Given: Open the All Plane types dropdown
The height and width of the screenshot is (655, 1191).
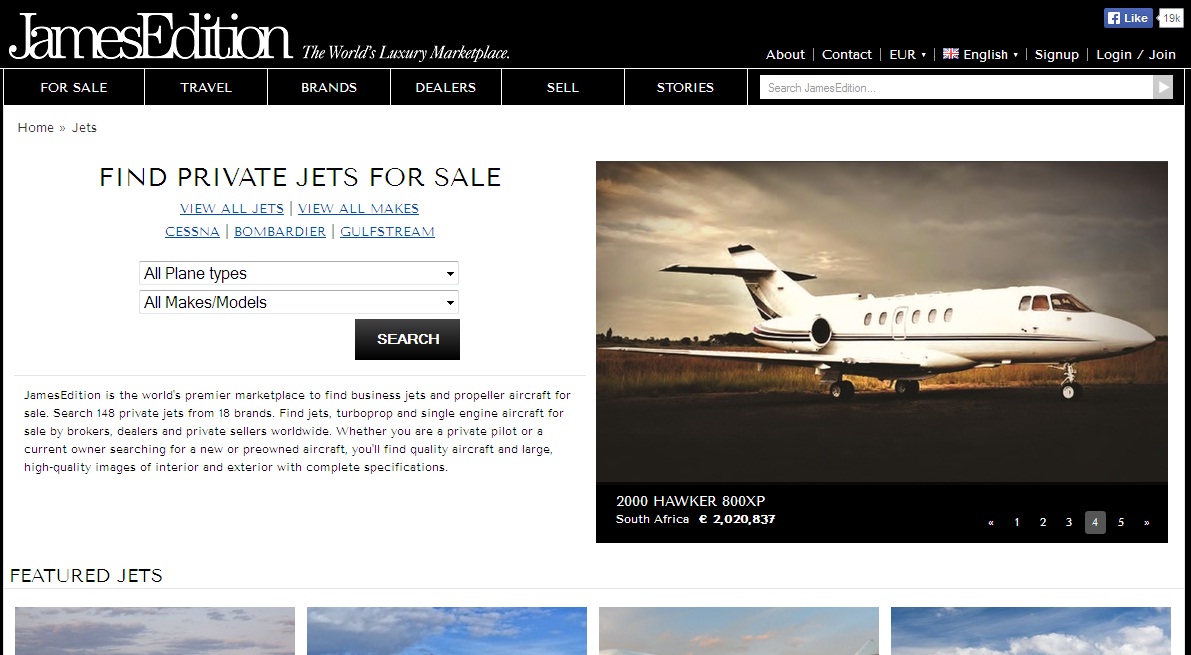Looking at the screenshot, I should point(299,274).
